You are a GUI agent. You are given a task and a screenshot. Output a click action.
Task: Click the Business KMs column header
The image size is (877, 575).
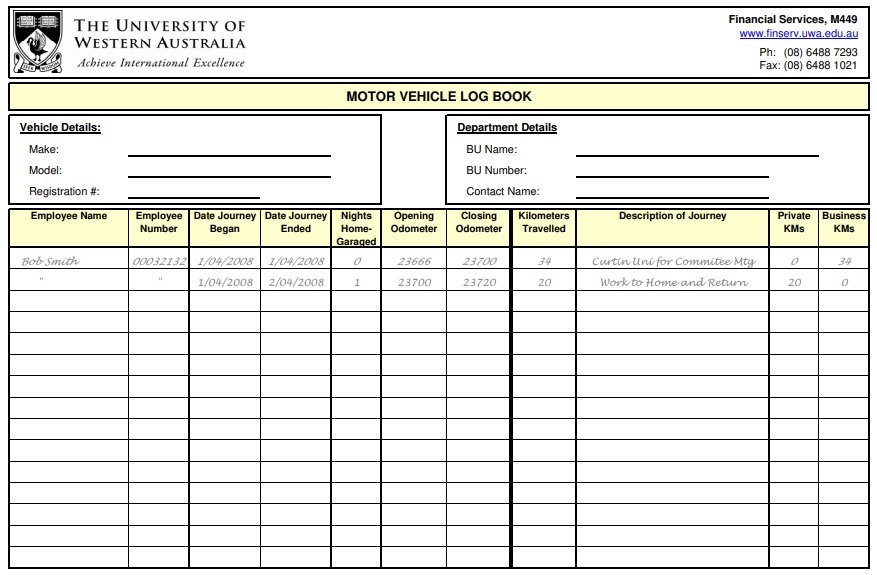844,222
